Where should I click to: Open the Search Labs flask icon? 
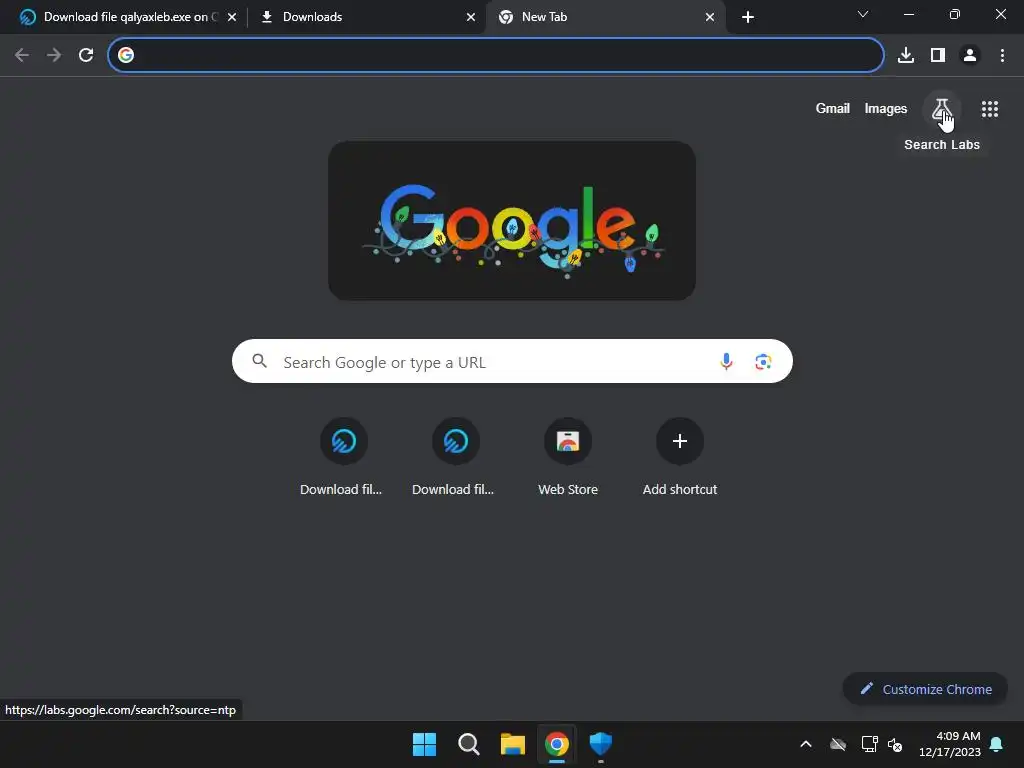[x=942, y=109]
